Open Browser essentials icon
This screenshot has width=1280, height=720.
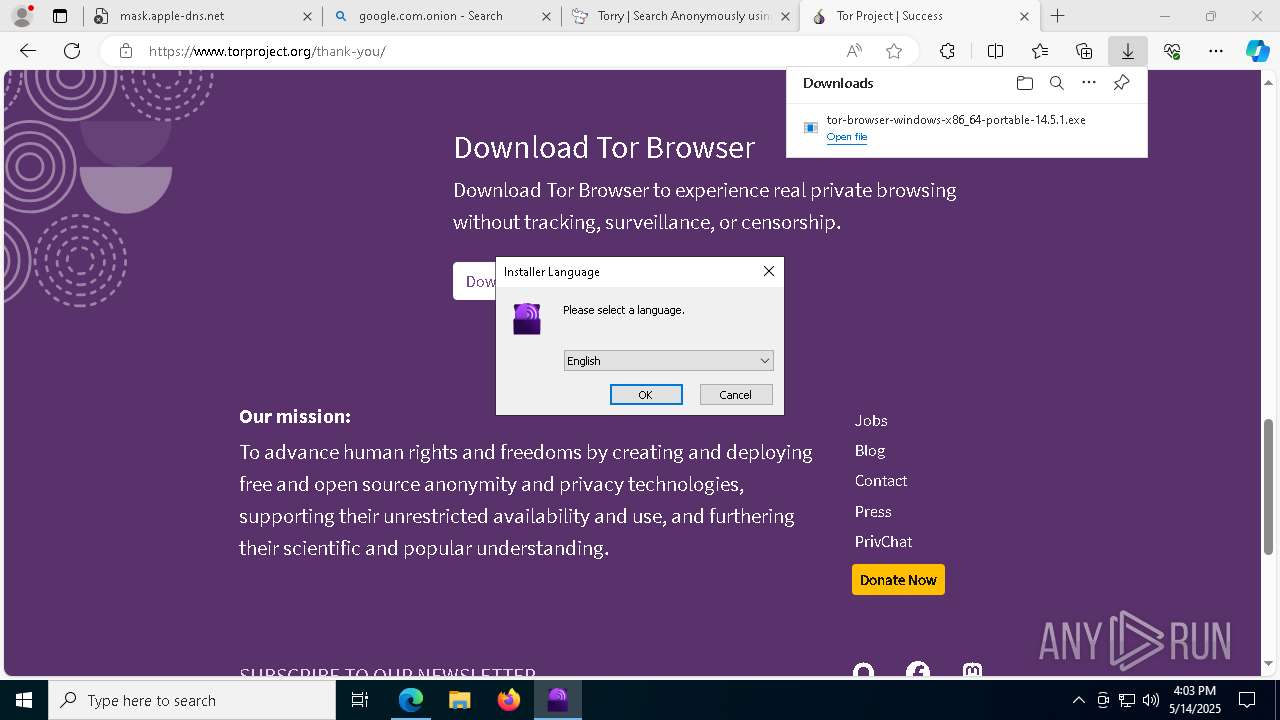[1172, 51]
